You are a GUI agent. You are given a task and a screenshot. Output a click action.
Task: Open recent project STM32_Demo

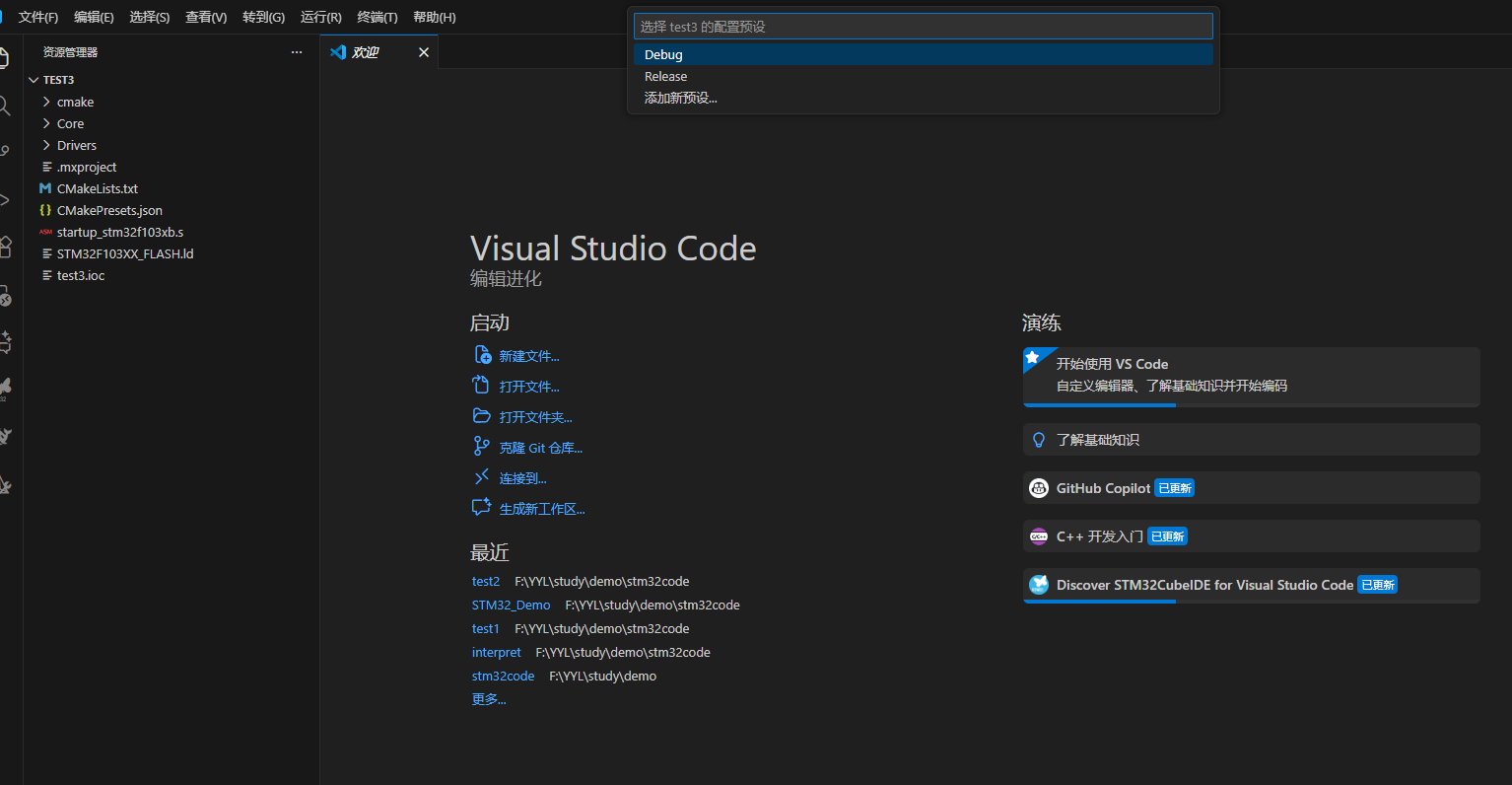point(511,605)
